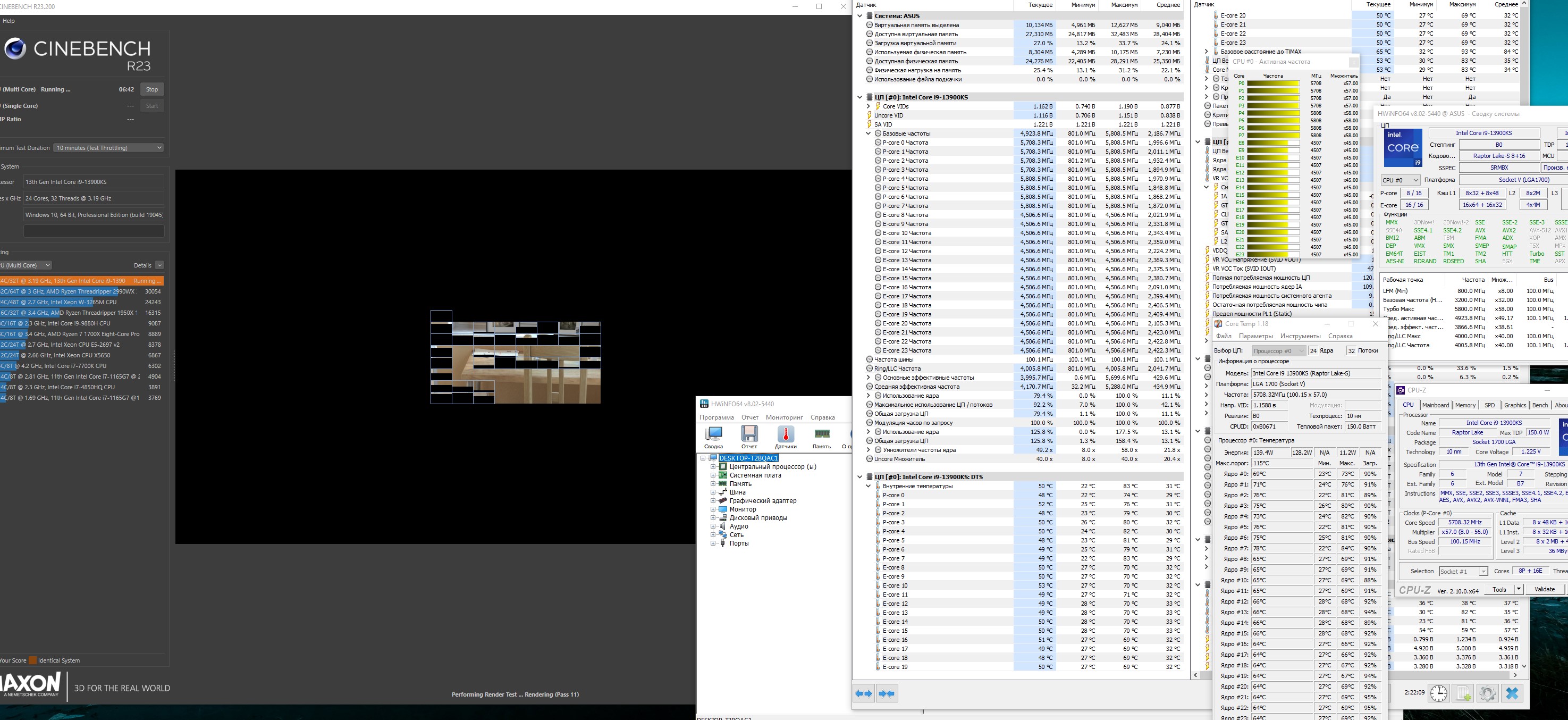This screenshot has width=1568, height=720.
Task: Click the collapse columns arrows icon
Action: coord(887,693)
